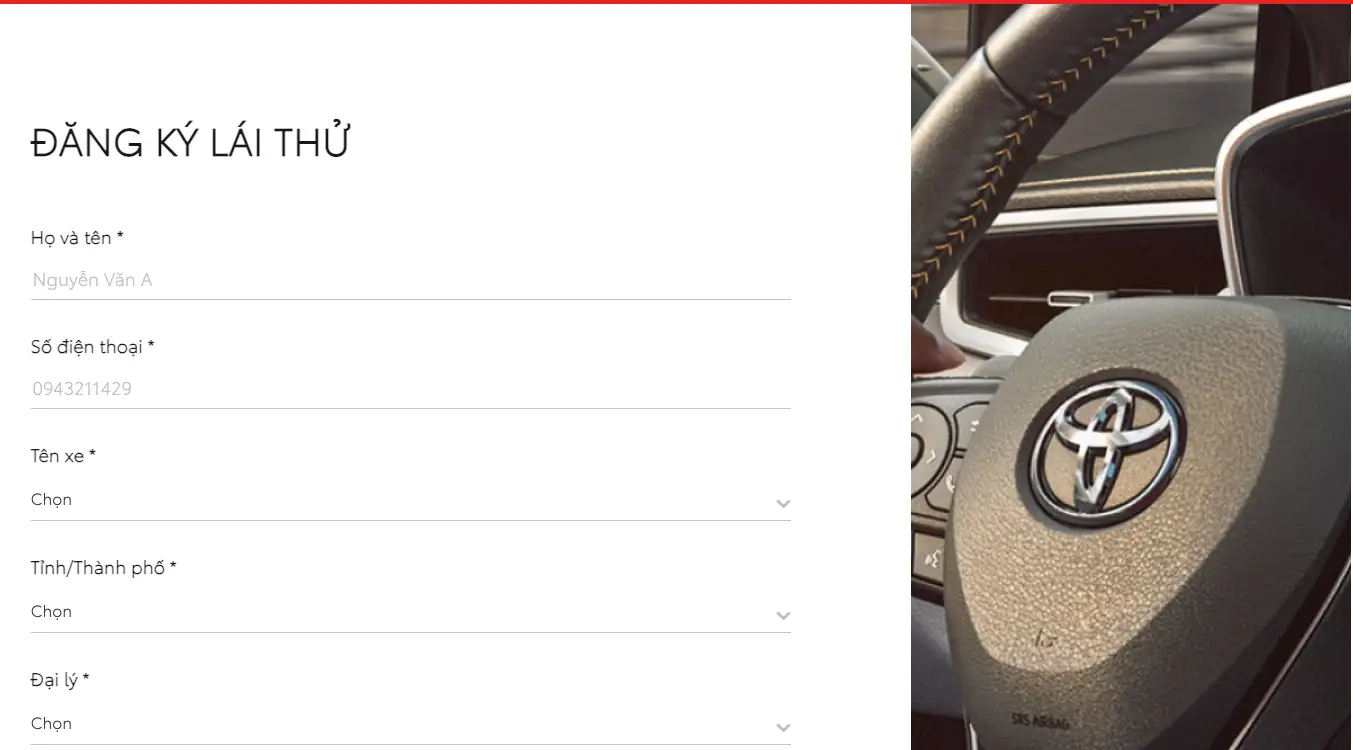Click the Tỉnh/Thành phố label
Image resolution: width=1353 pixels, height=750 pixels.
[104, 568]
